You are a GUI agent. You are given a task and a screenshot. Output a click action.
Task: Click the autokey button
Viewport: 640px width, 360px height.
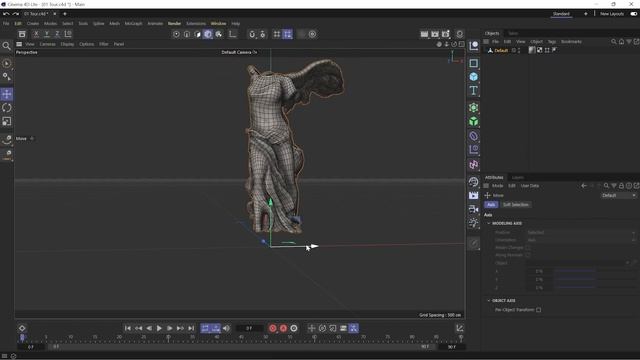click(x=283, y=328)
